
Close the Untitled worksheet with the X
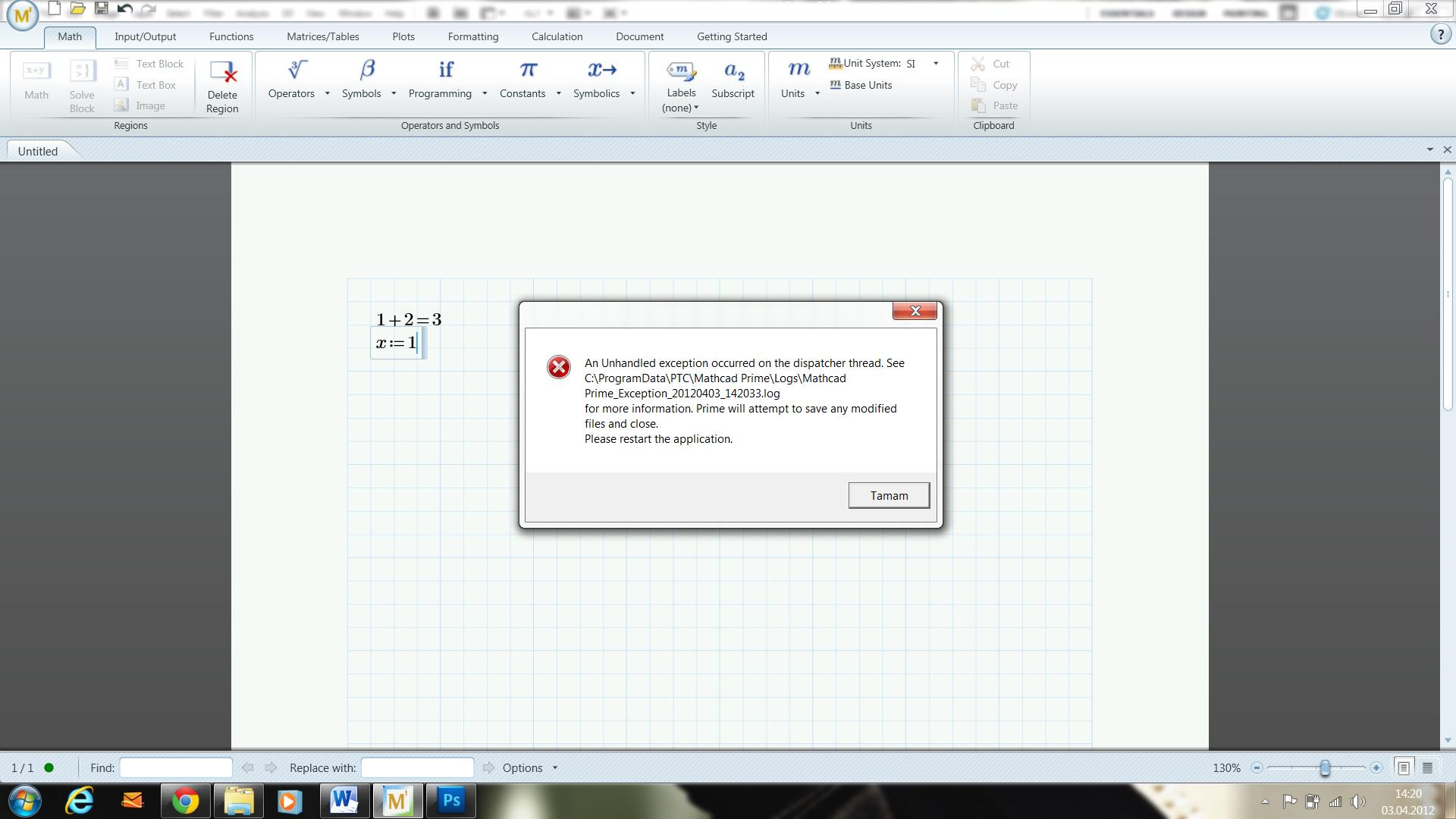(x=1446, y=149)
